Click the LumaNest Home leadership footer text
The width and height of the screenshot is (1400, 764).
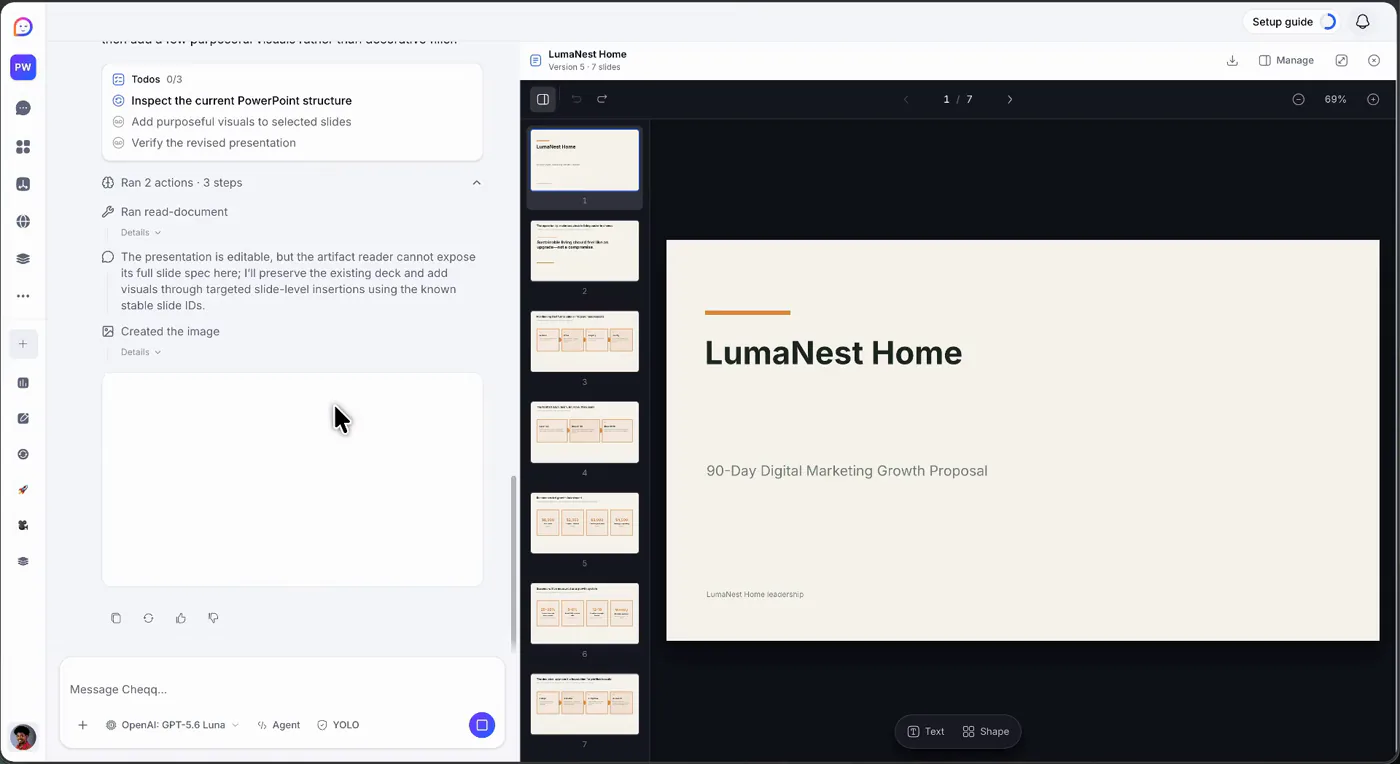(x=755, y=594)
